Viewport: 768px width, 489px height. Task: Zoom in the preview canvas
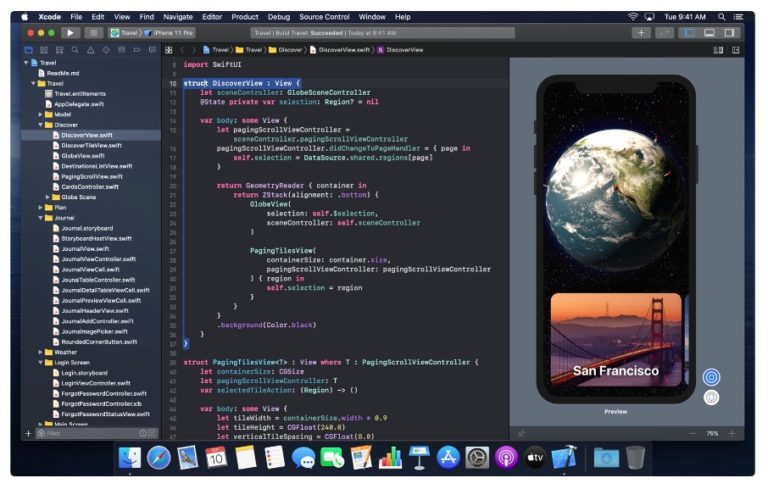732,433
